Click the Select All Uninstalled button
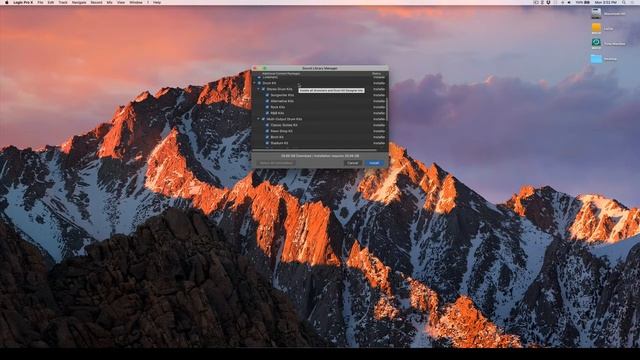The image size is (640, 360). coord(276,163)
